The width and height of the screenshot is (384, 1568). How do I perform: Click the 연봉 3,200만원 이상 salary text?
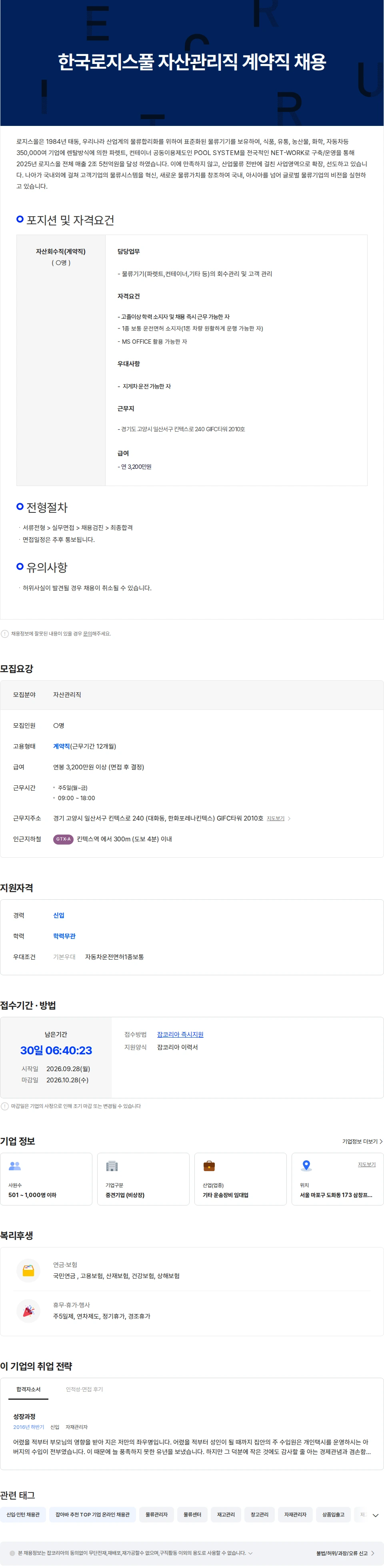coord(99,767)
